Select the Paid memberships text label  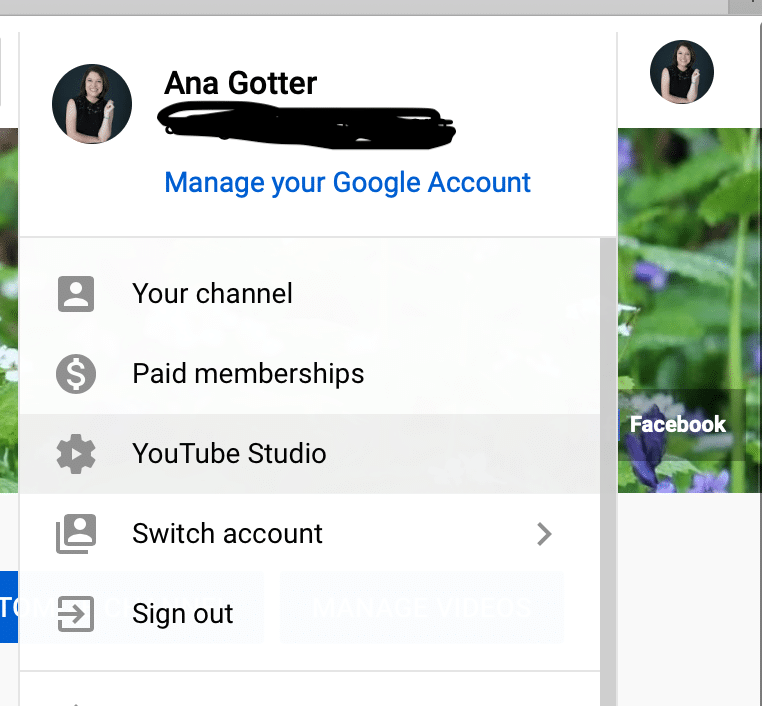(x=248, y=374)
